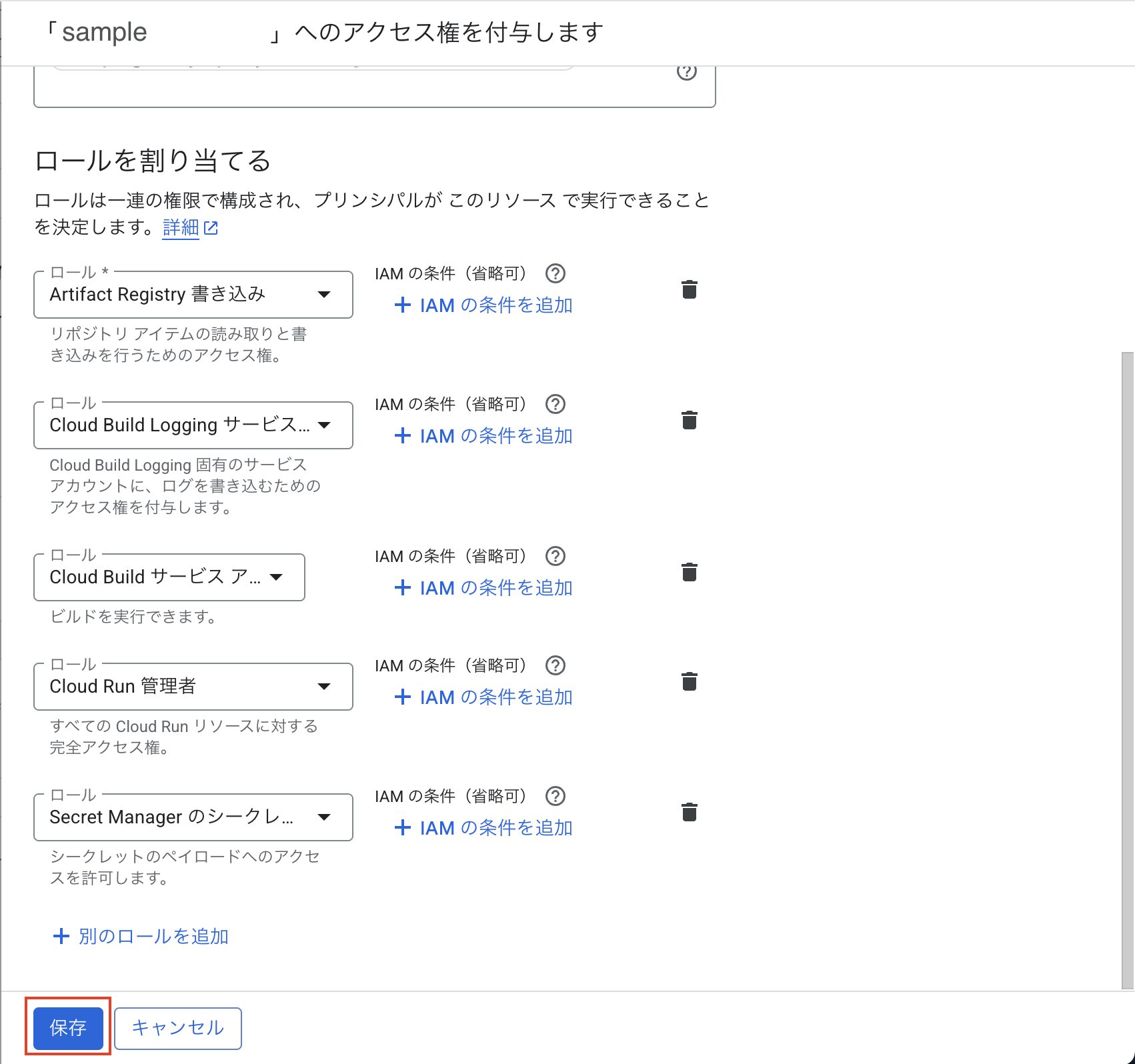Open the Secret Manager のシークレ... role dropdown
This screenshot has width=1135, height=1064.
click(x=193, y=817)
